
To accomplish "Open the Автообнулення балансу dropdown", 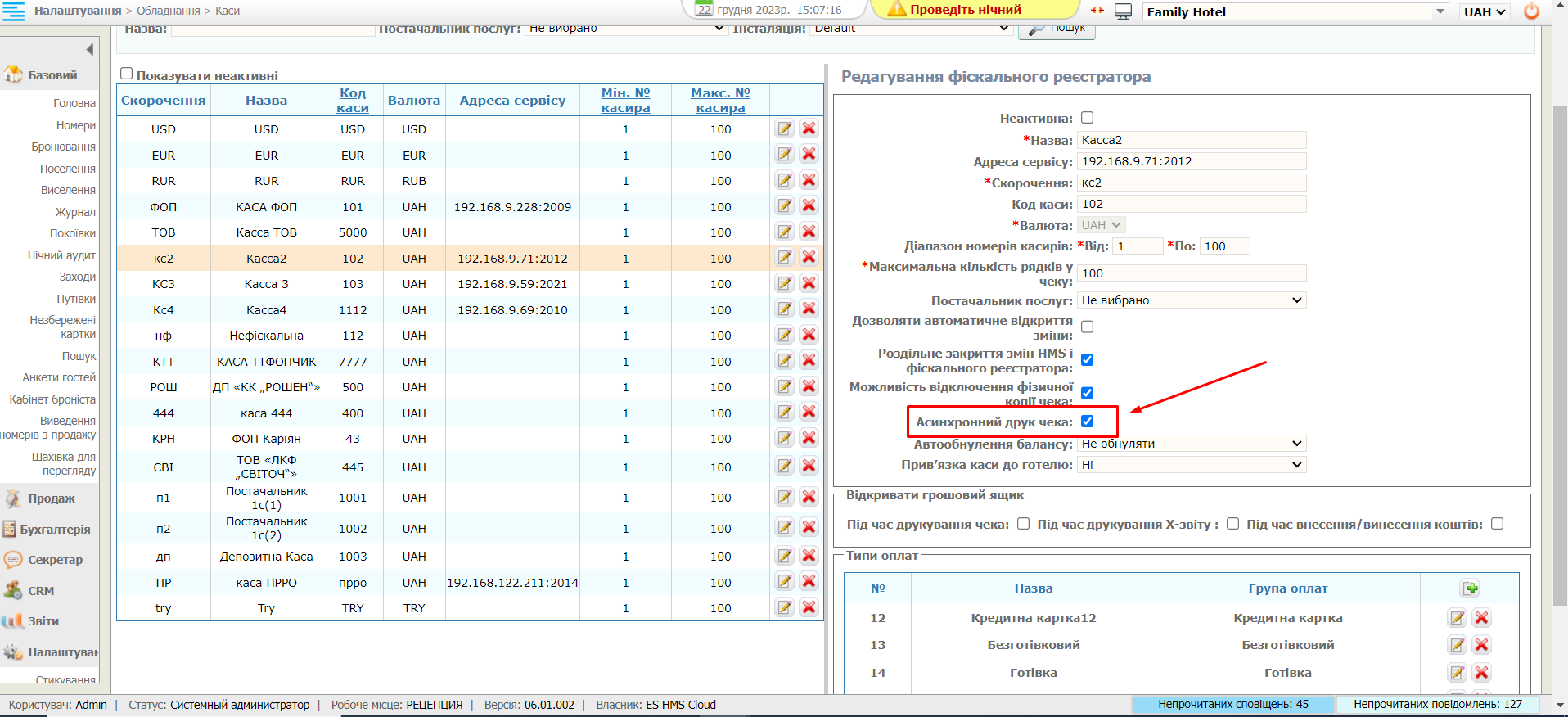I will pos(1191,444).
